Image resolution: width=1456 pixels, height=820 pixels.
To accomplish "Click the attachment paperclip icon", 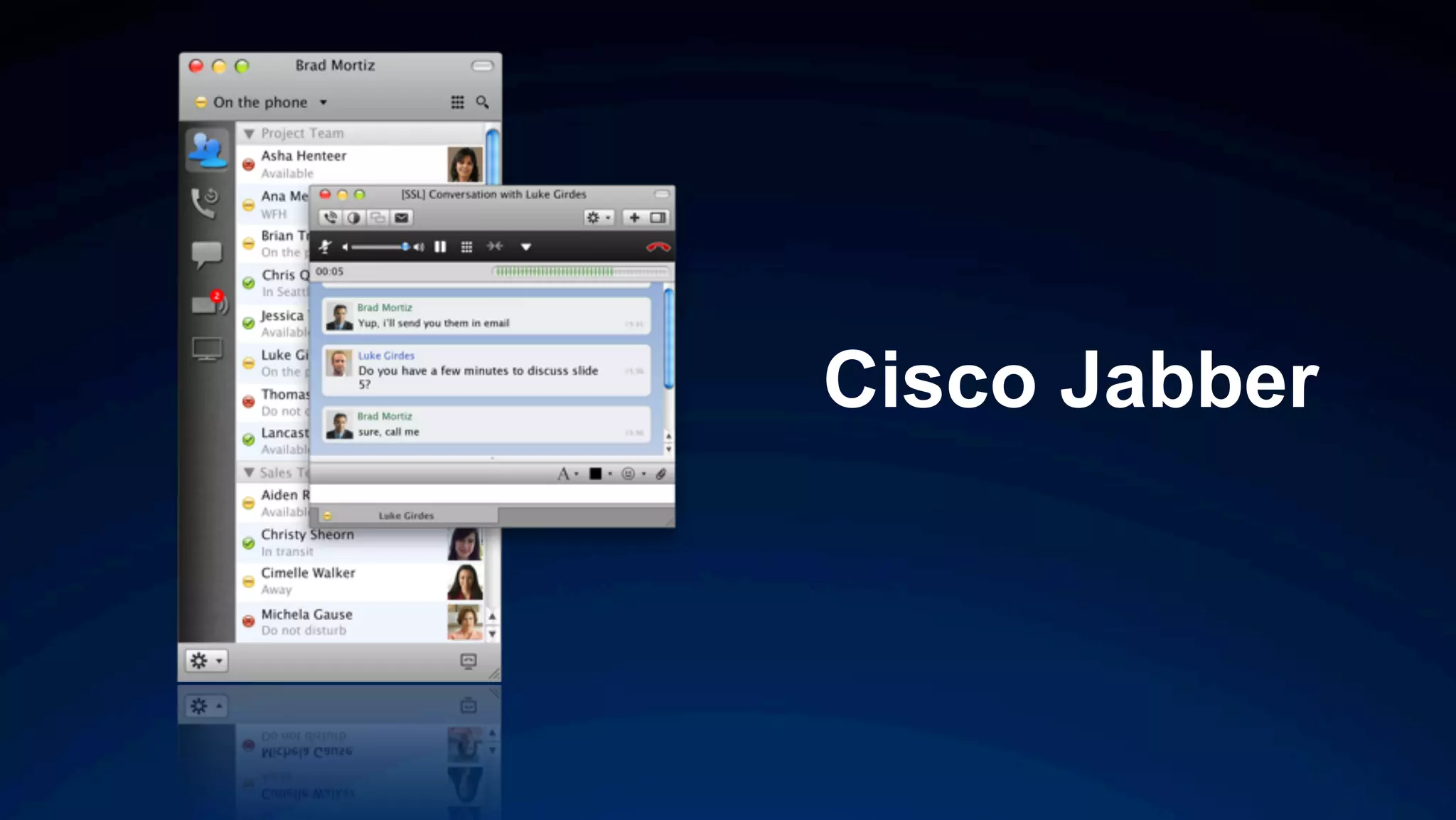I will (660, 474).
